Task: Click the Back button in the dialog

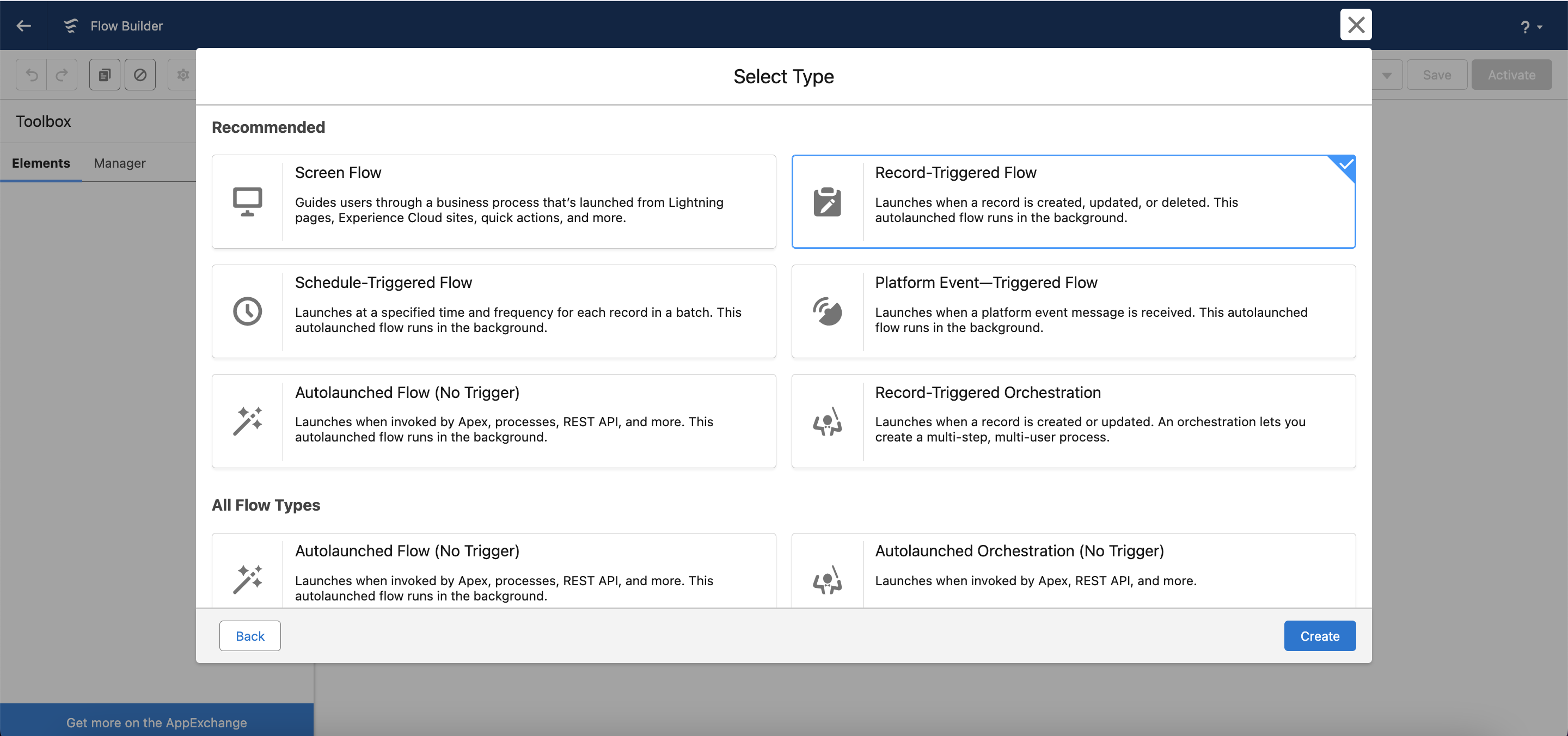Action: 249,635
